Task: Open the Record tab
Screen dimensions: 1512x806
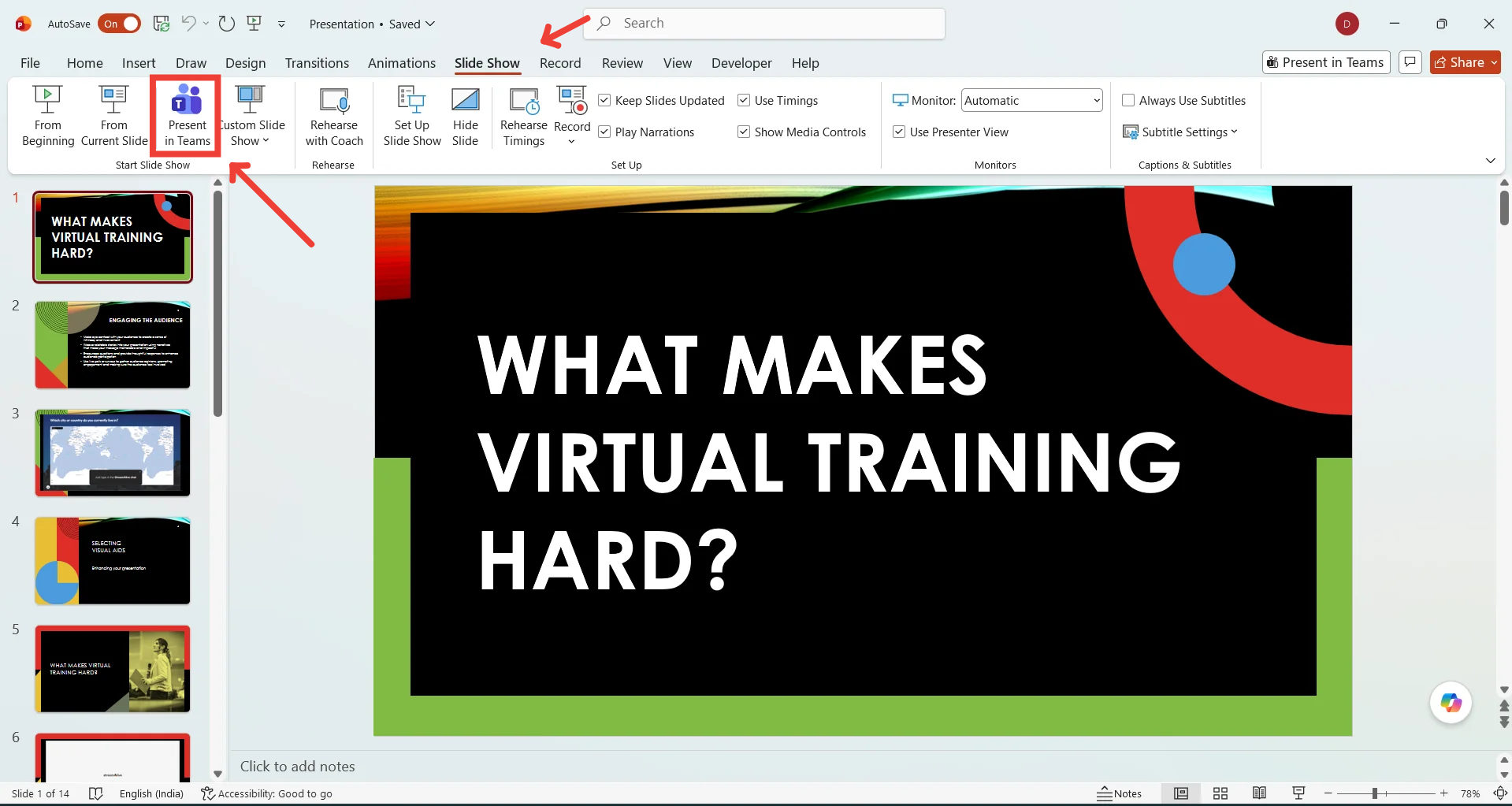Action: click(560, 63)
